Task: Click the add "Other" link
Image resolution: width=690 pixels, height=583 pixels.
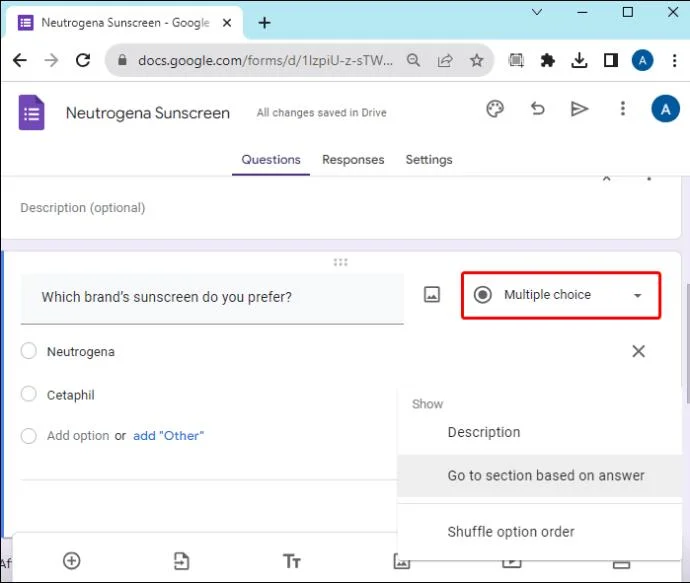Action: 169,436
